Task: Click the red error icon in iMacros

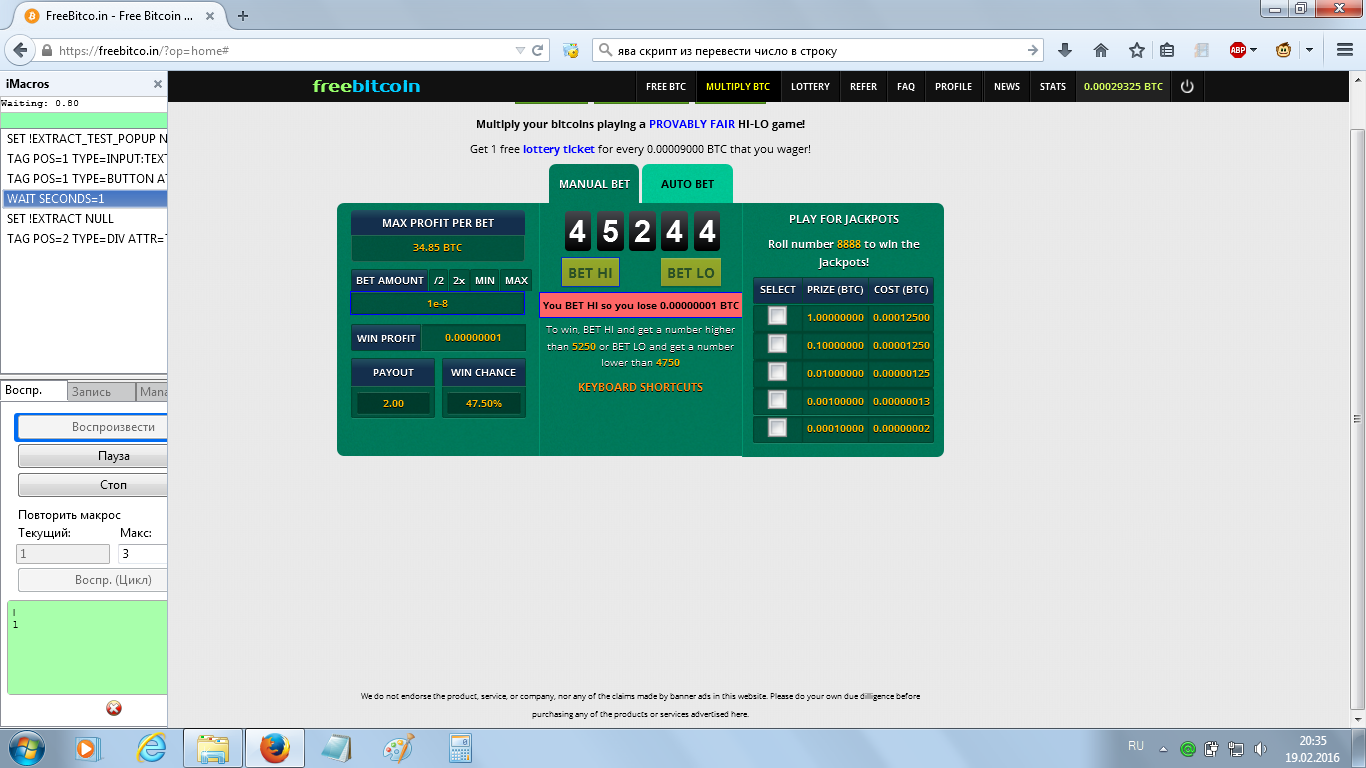Action: coord(114,708)
